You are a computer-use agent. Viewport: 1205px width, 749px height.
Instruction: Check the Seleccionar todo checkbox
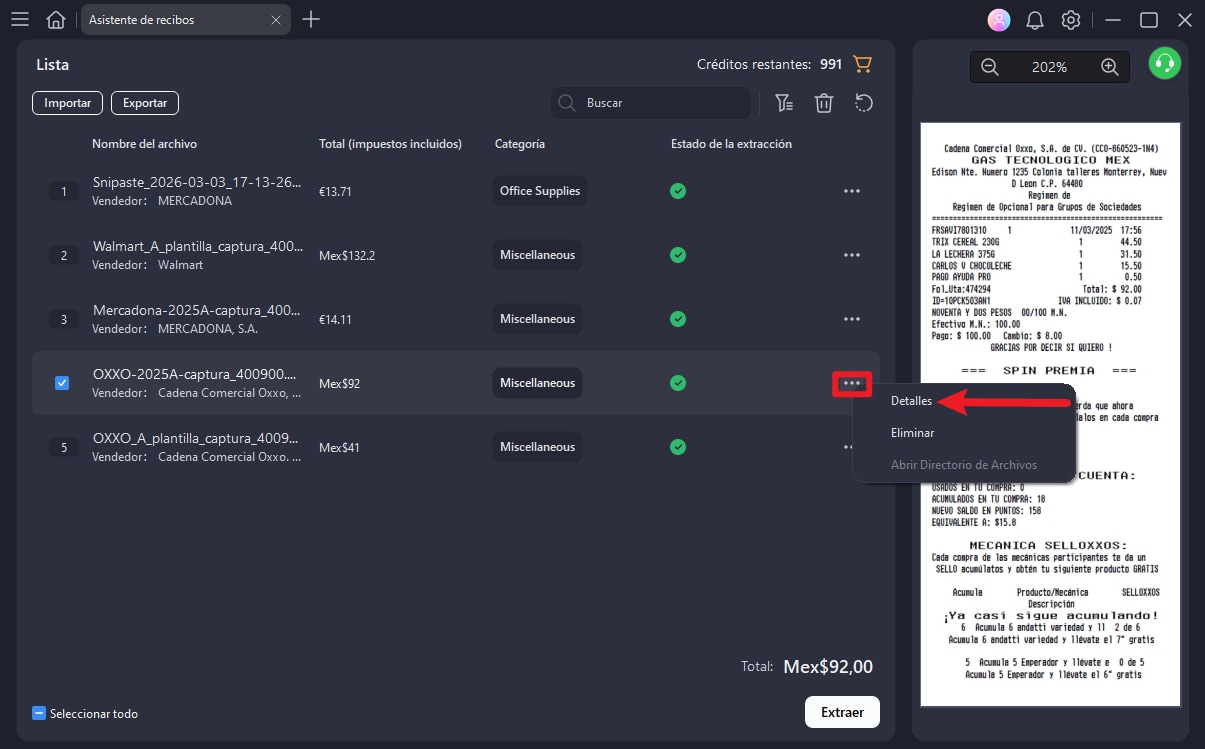38,712
